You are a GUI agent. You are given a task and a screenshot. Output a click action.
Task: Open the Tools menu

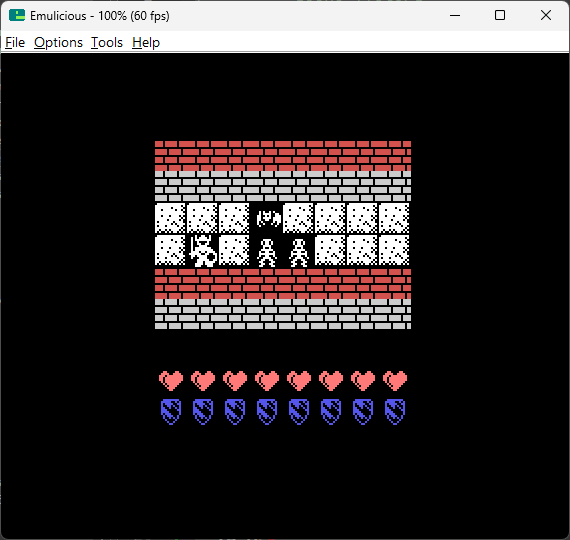(x=107, y=43)
